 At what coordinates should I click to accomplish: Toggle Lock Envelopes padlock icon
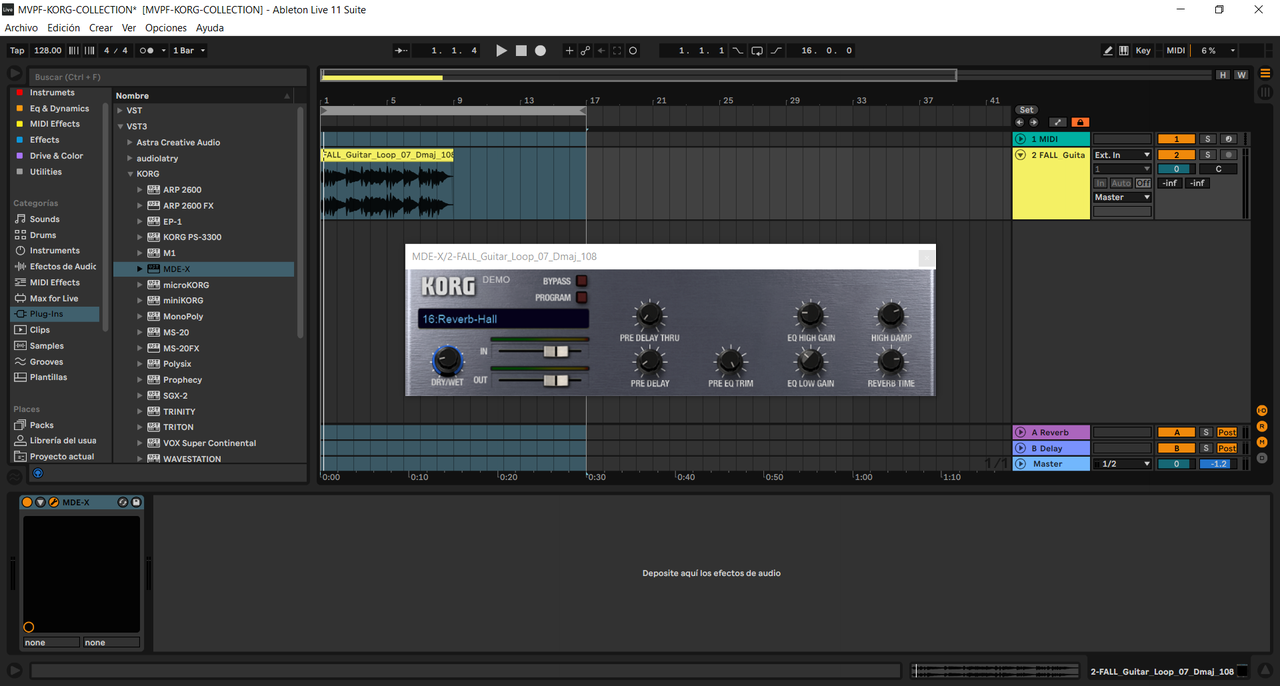(1080, 122)
